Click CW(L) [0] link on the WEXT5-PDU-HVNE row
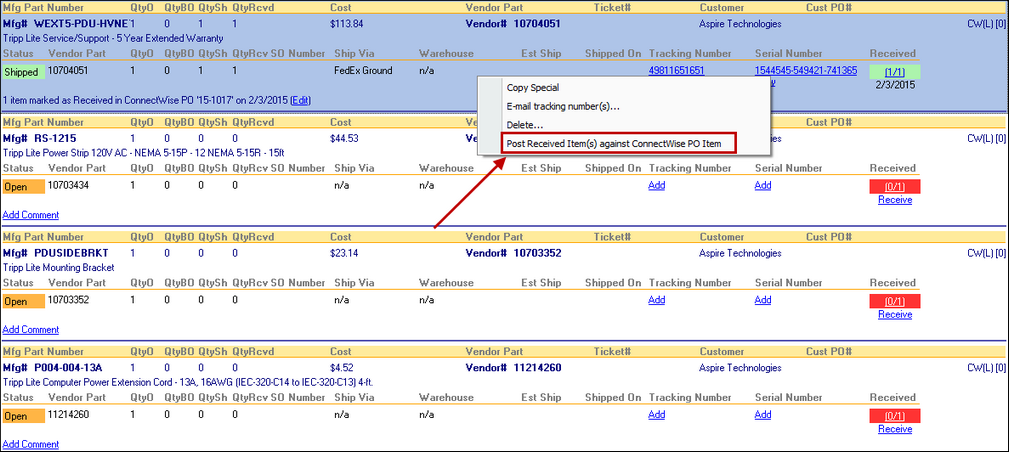The height and width of the screenshot is (452, 1009). 986,22
